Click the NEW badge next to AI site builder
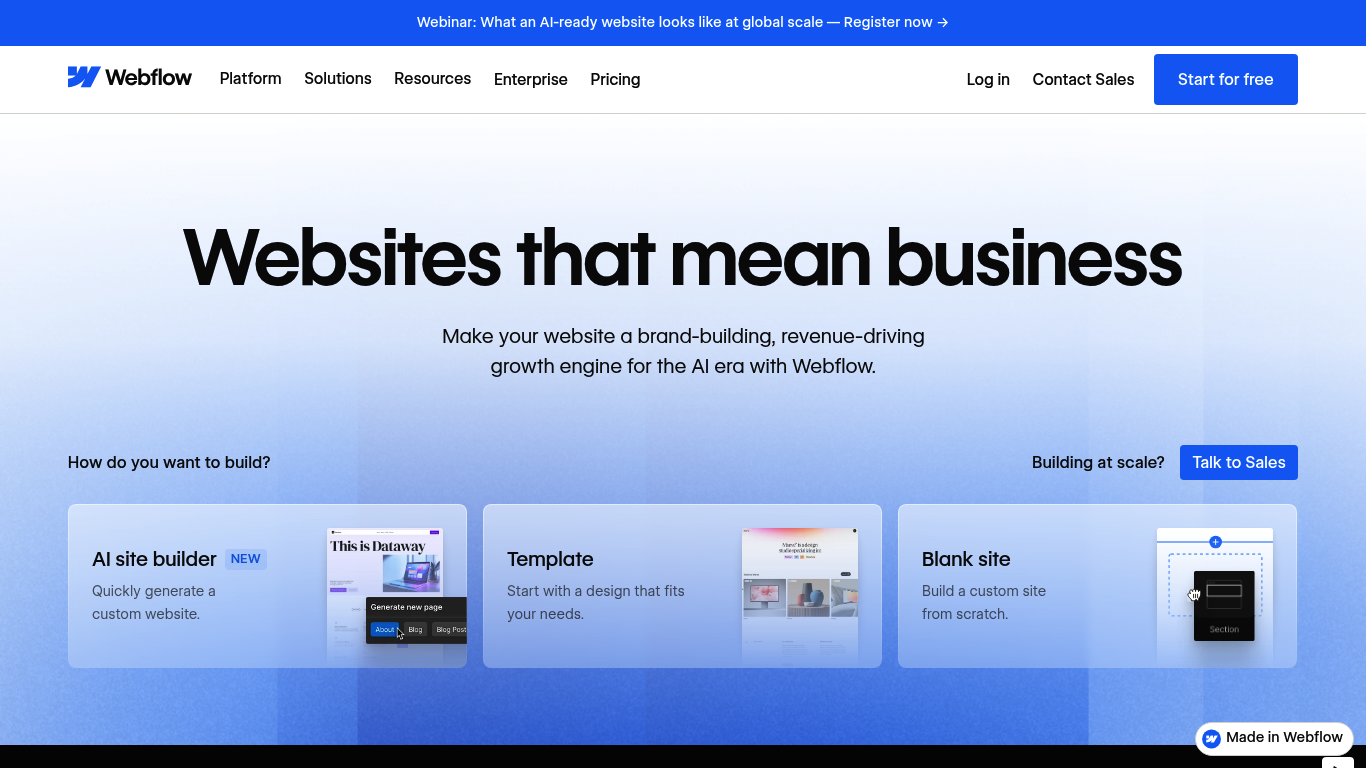1366x768 pixels. click(x=245, y=559)
